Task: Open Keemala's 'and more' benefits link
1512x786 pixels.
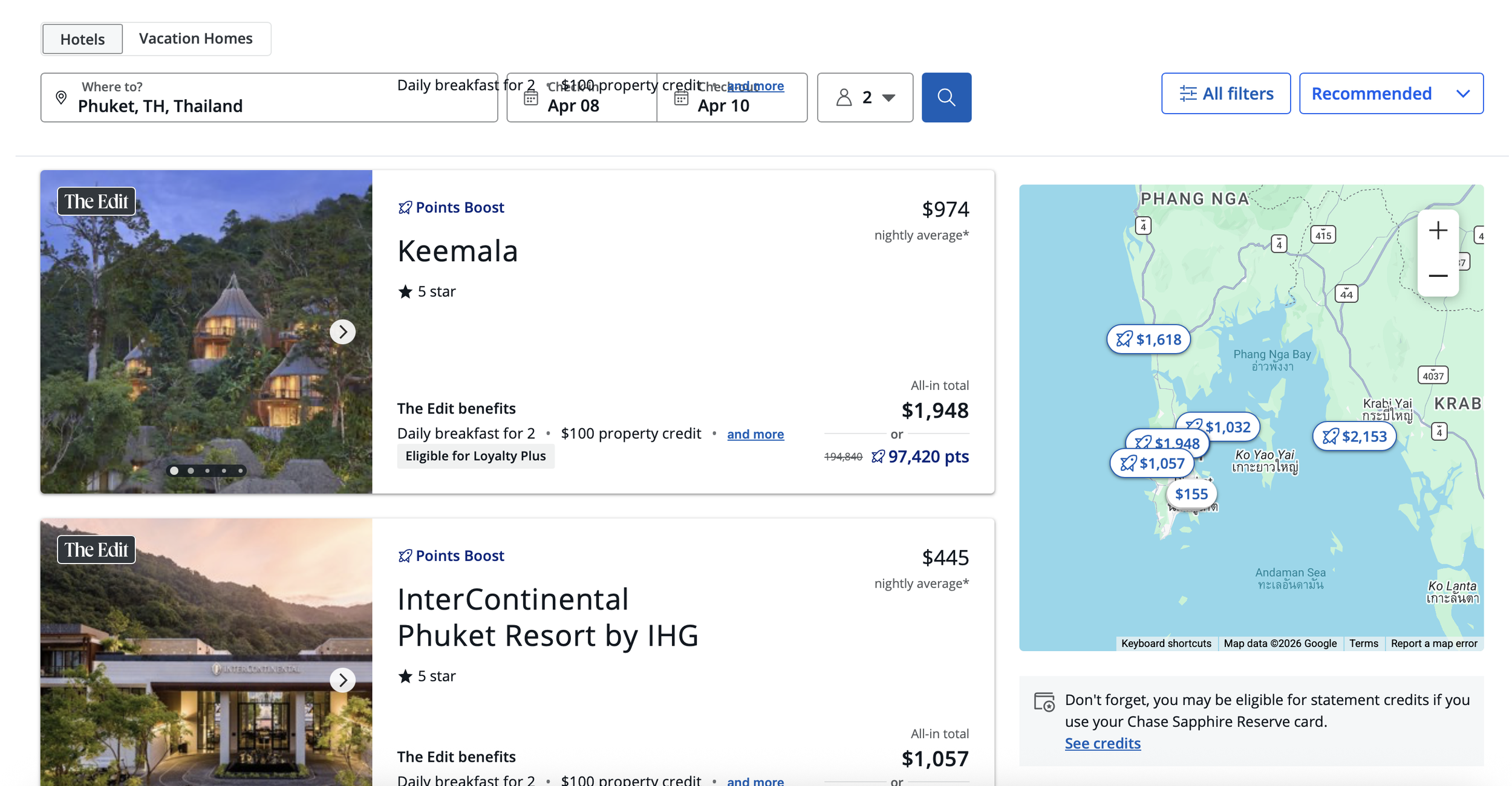Action: [x=755, y=434]
